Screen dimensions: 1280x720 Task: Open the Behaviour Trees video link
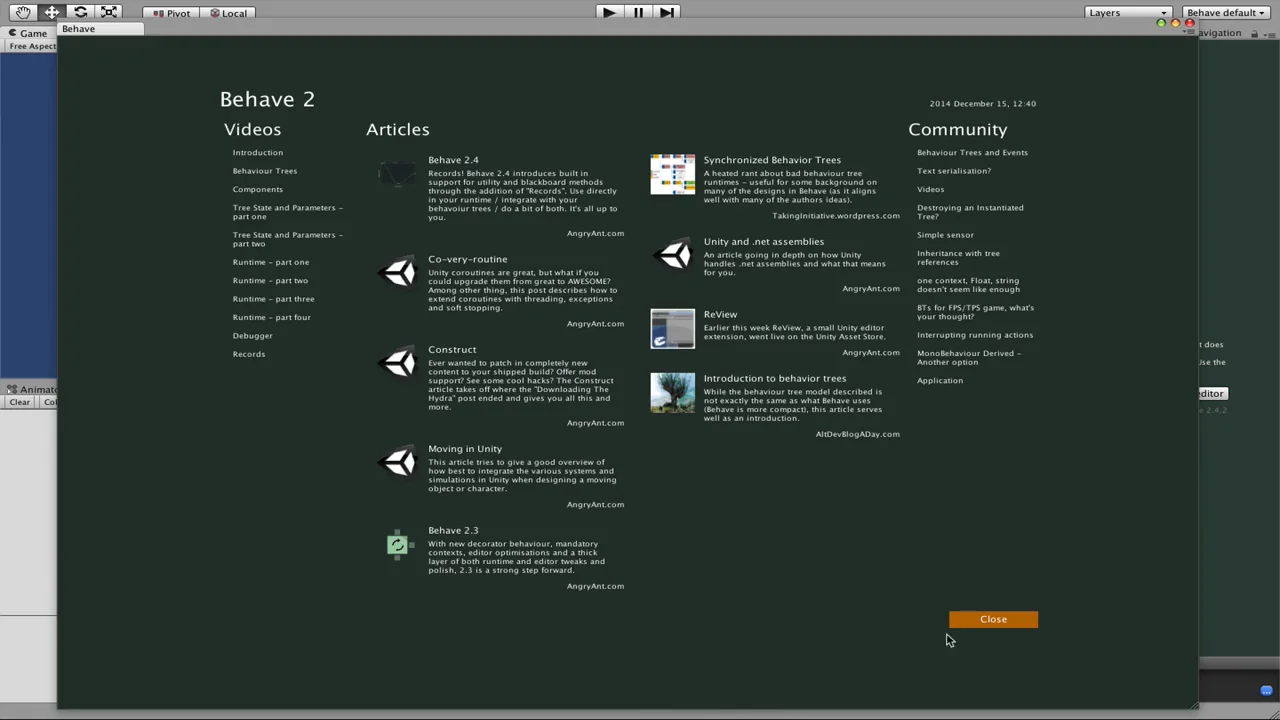(265, 171)
